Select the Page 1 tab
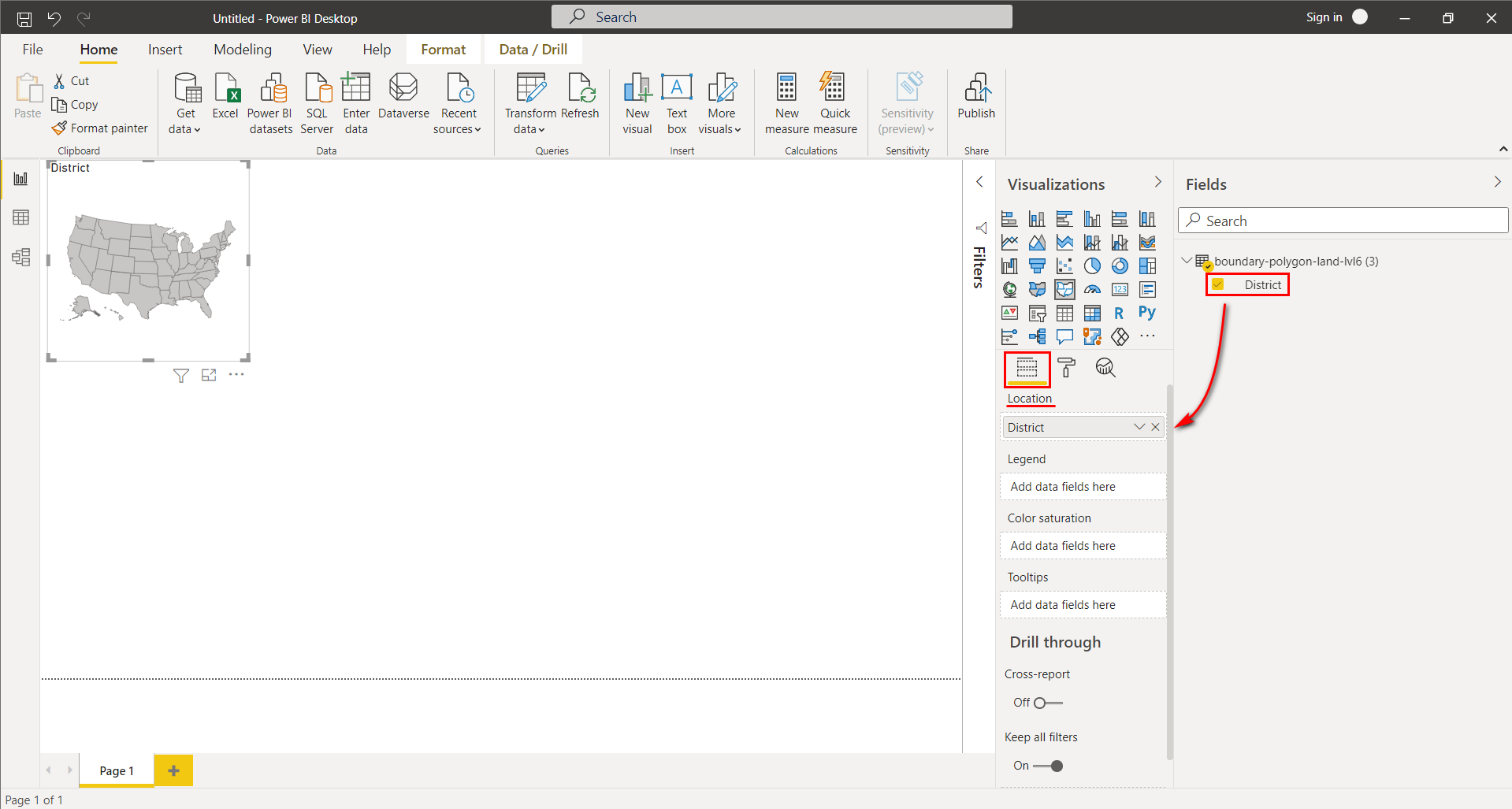This screenshot has height=809, width=1512. click(x=117, y=770)
